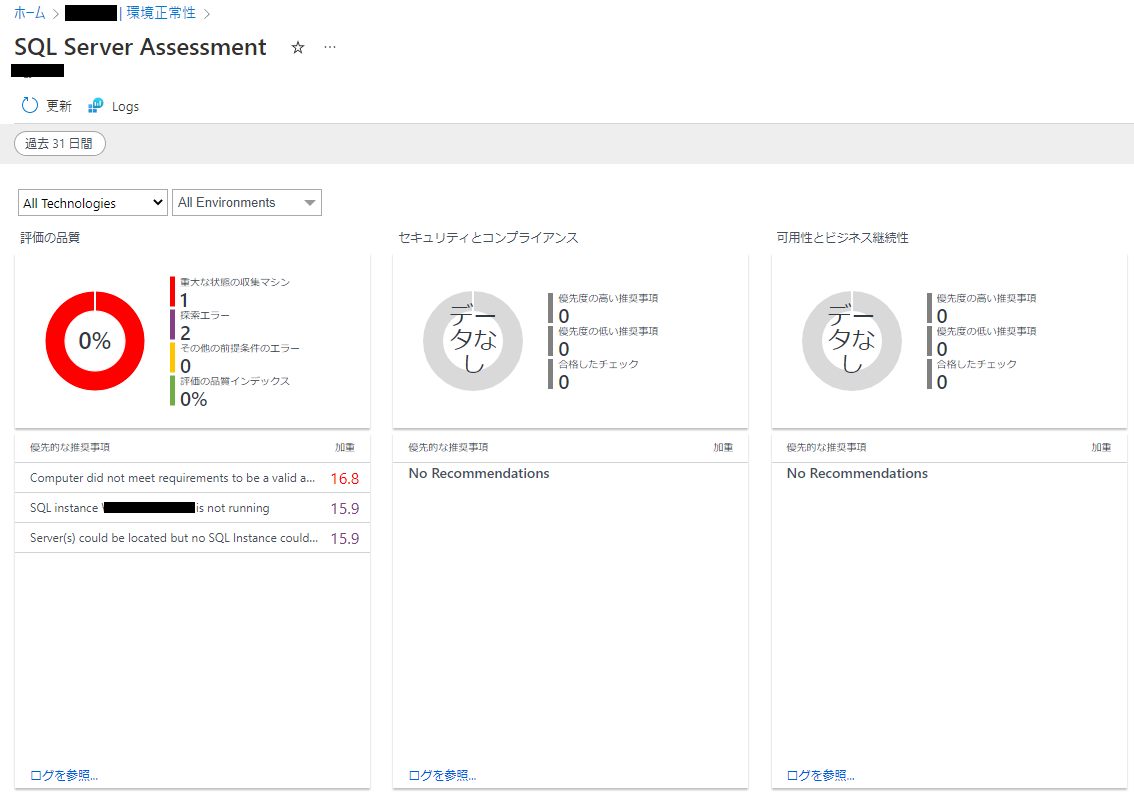
Task: Click No Recommendations in security panel
Action: pos(479,473)
